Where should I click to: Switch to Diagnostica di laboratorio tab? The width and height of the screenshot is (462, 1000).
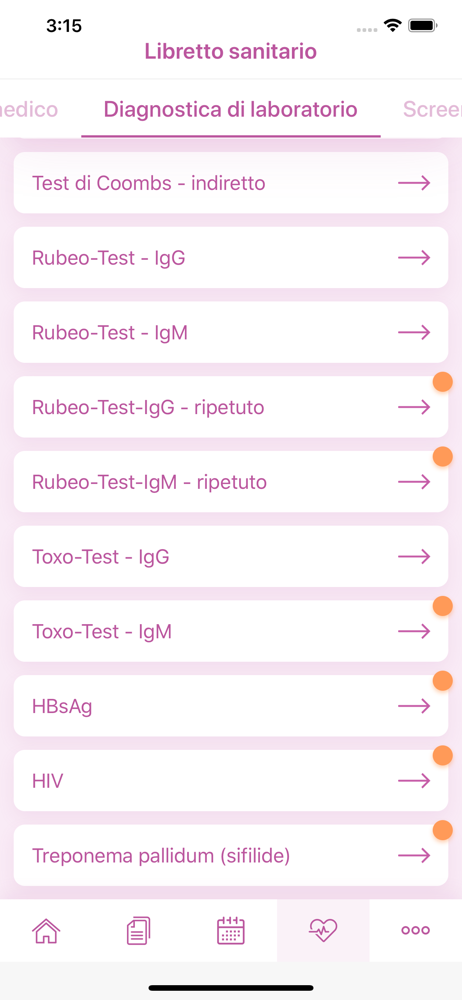click(x=230, y=110)
